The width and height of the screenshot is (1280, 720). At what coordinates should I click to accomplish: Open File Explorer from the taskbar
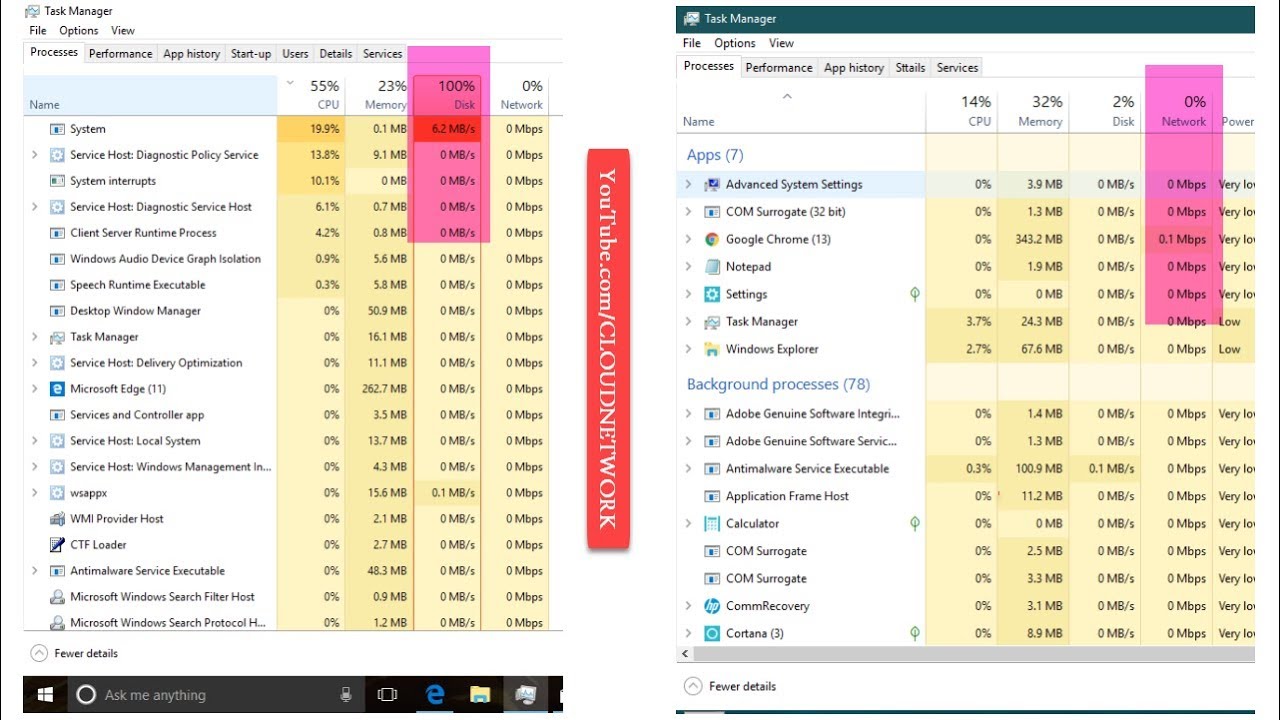click(x=480, y=694)
